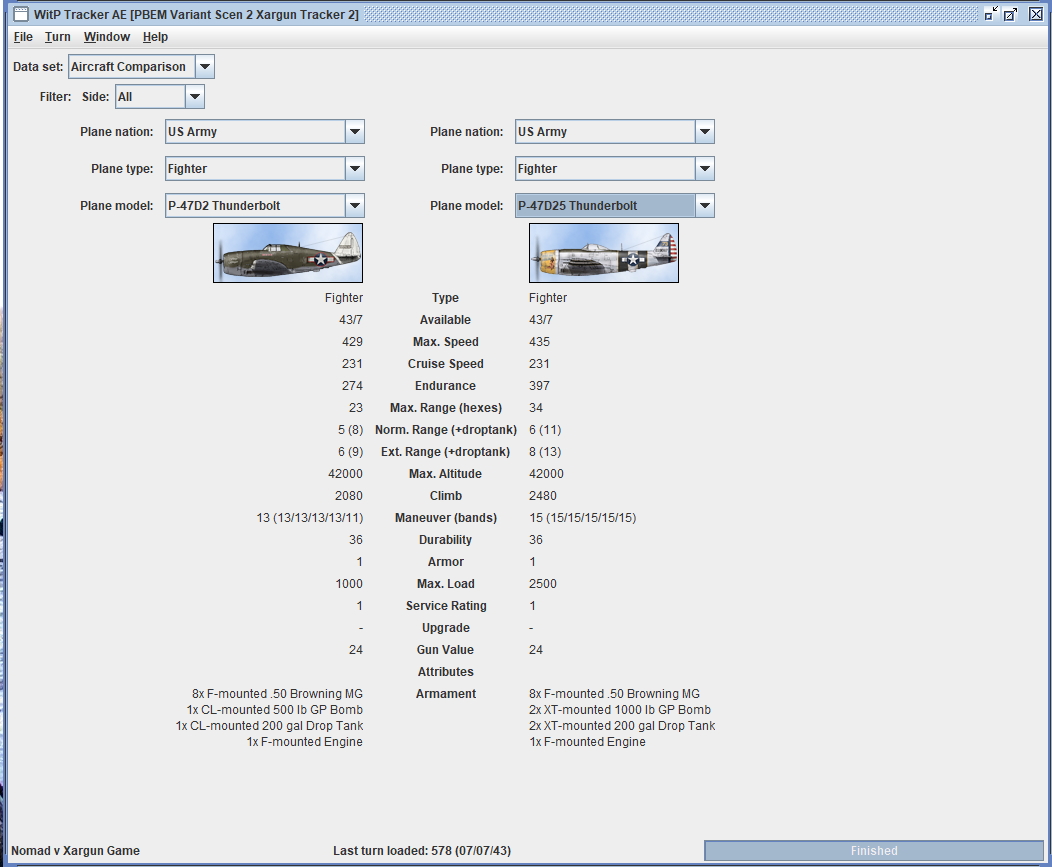Click the window system menu icon
Viewport: 1052px width, 867px height.
[x=21, y=14]
